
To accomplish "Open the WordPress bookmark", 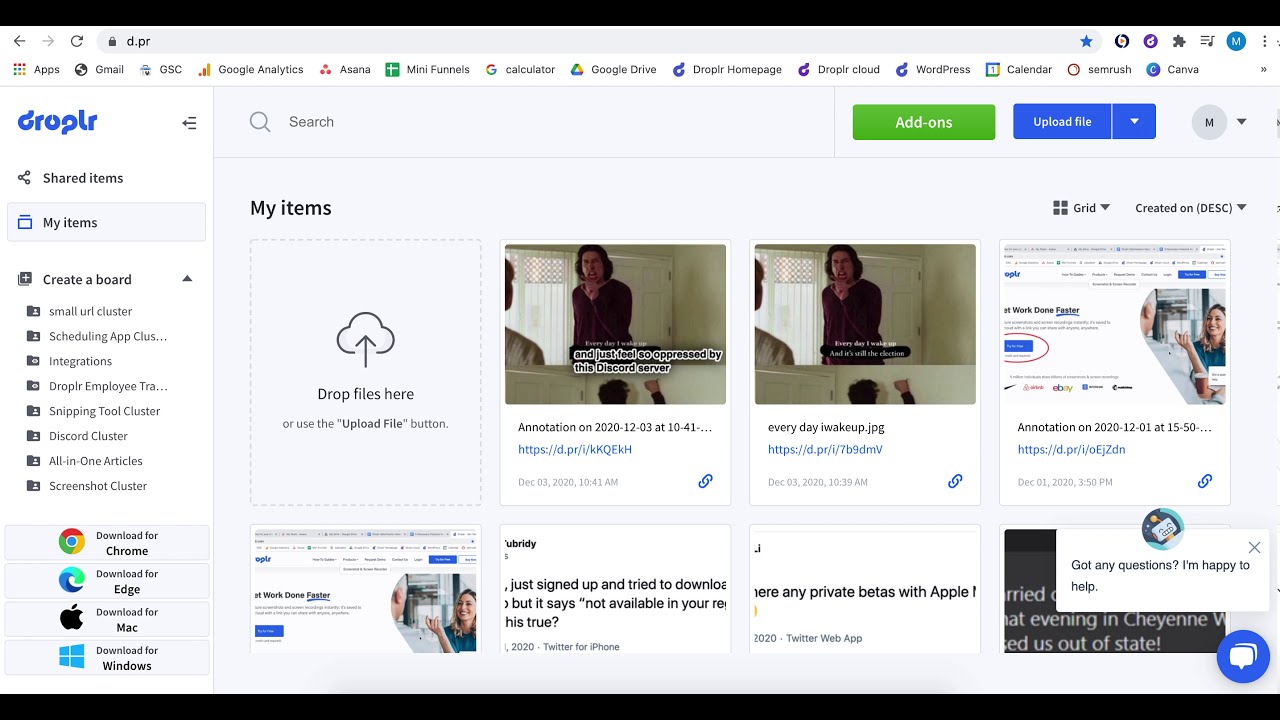I will [932, 70].
